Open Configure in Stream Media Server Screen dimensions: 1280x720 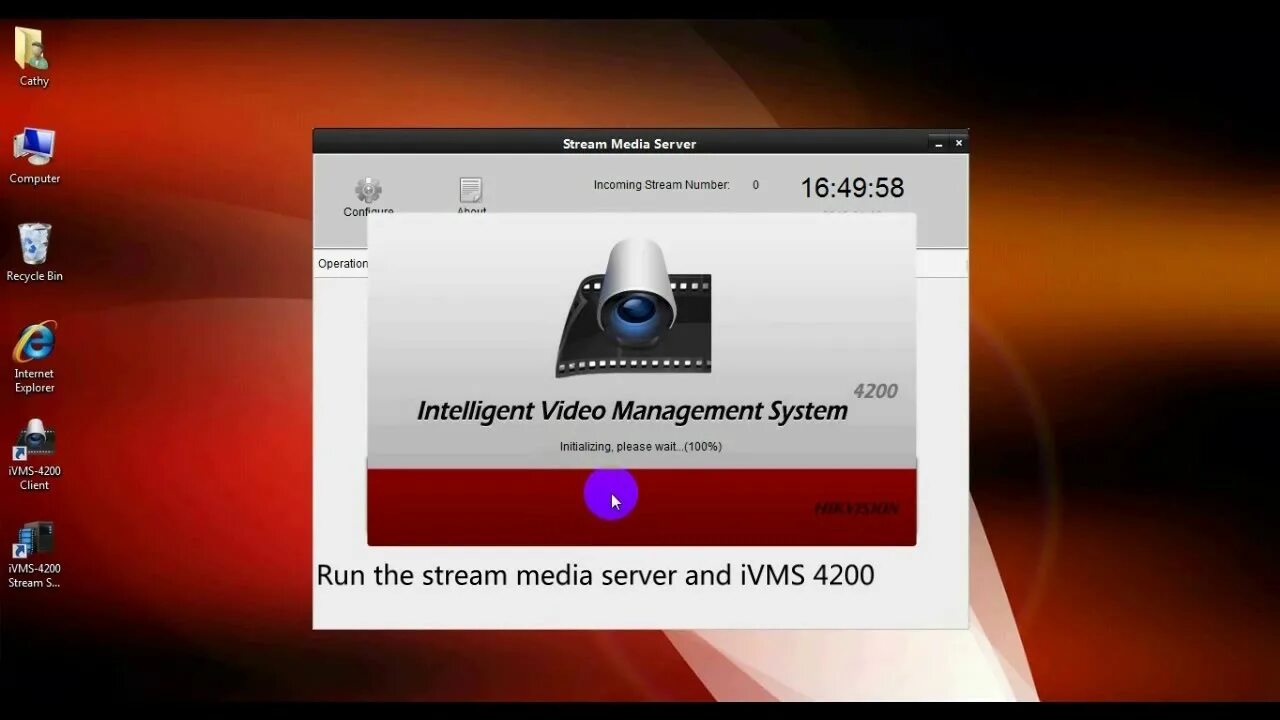tap(368, 197)
